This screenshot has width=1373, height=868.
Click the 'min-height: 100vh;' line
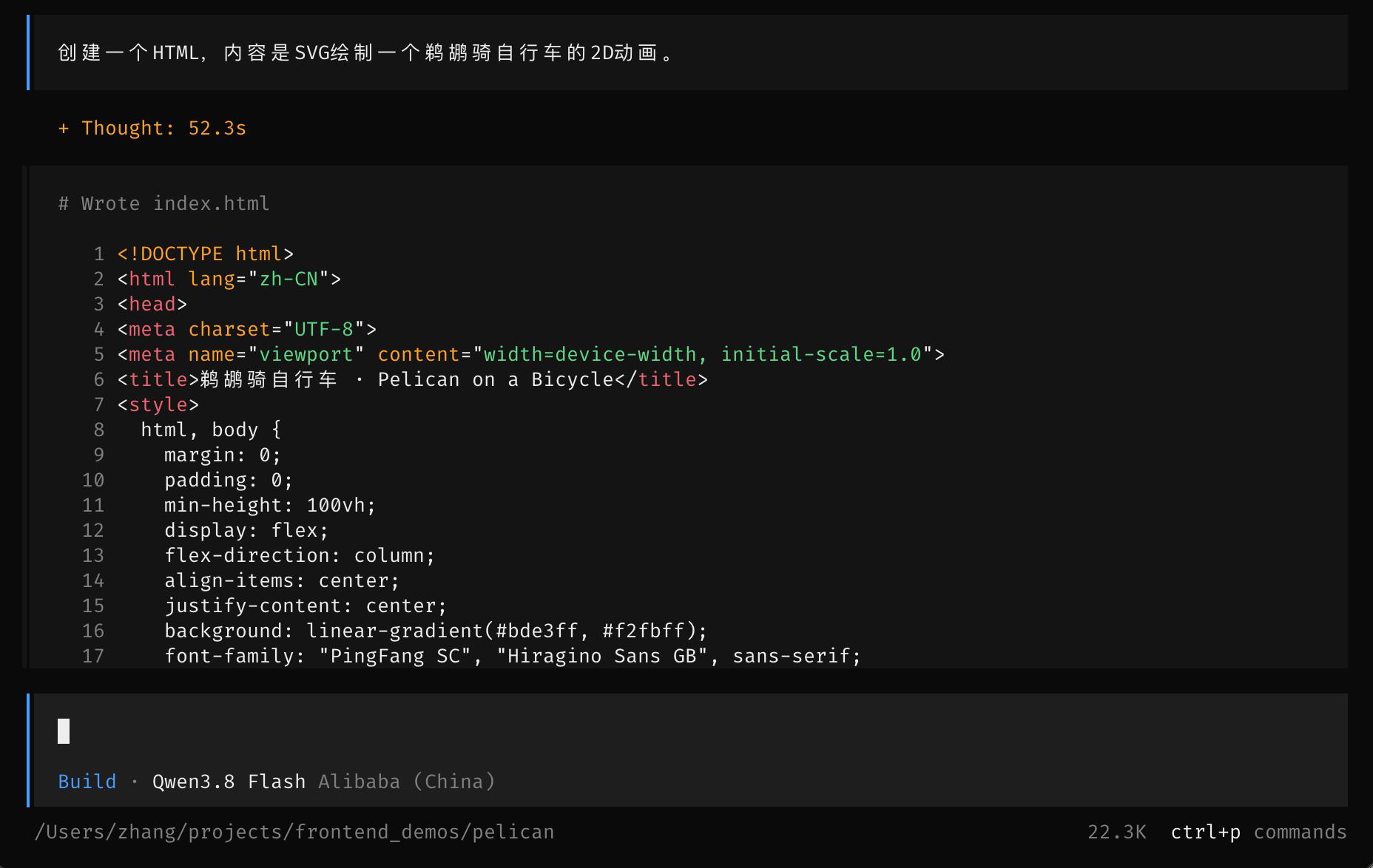(x=270, y=505)
